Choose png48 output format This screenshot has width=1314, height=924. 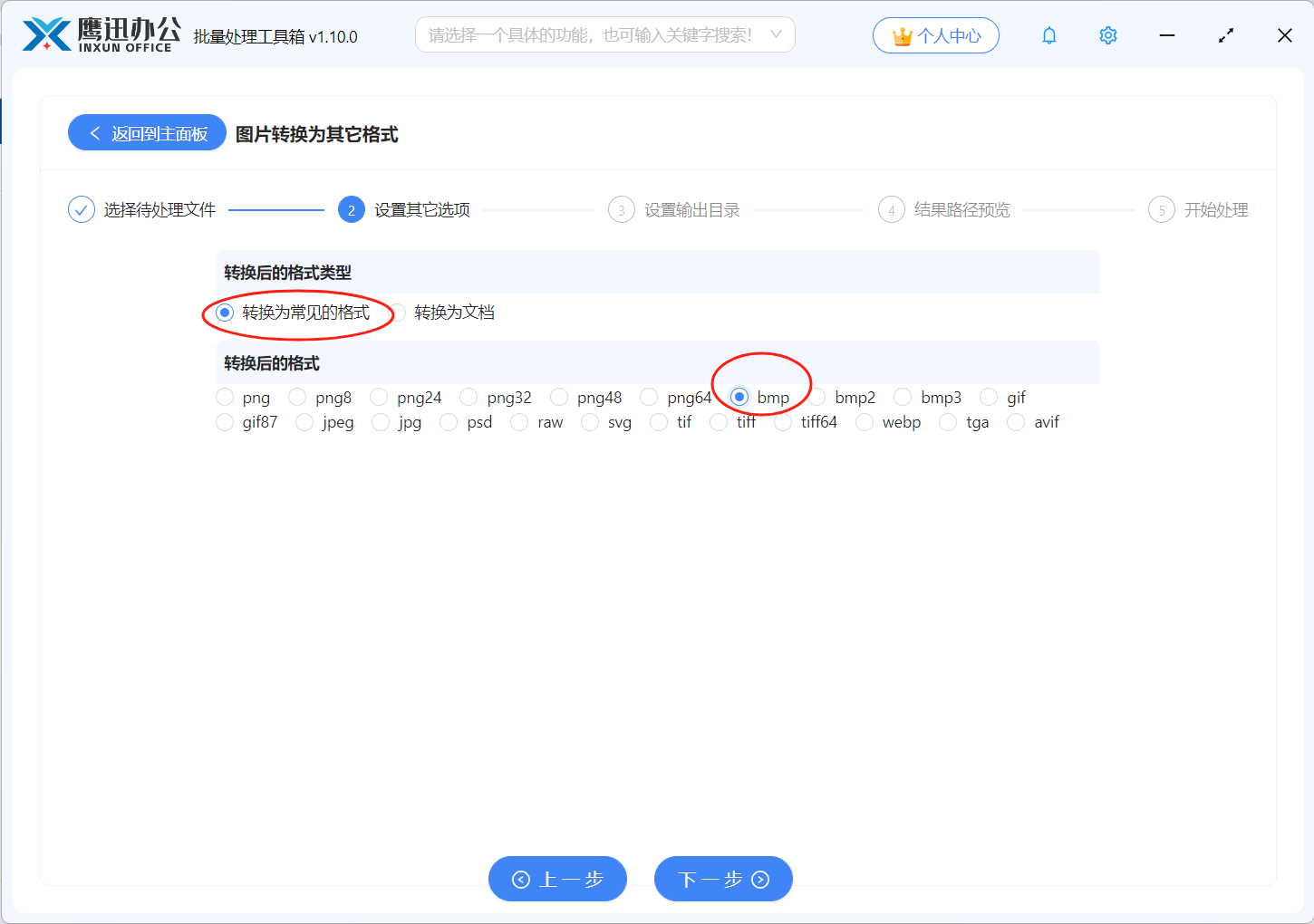pyautogui.click(x=559, y=397)
